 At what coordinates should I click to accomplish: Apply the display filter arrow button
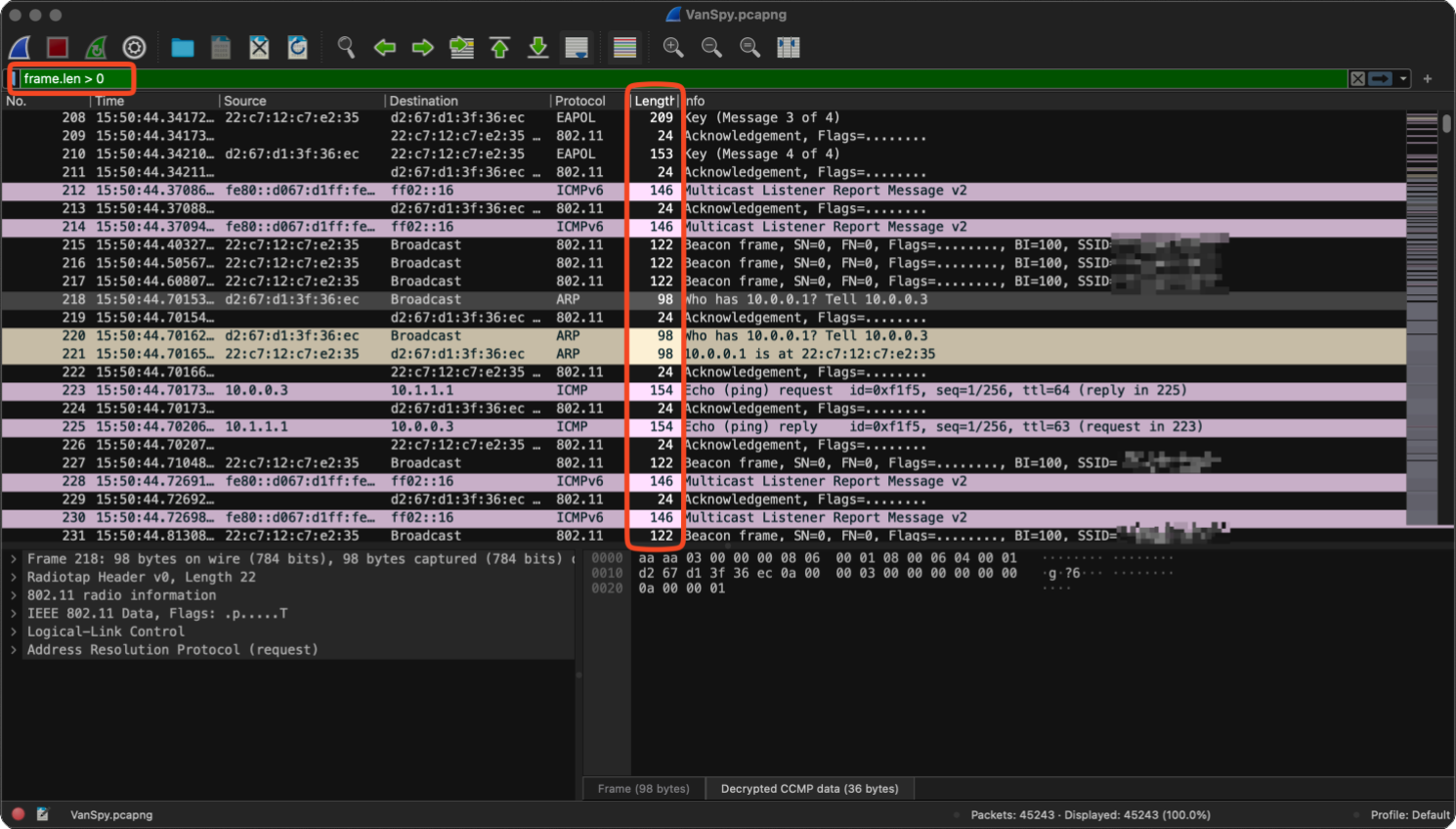pyautogui.click(x=1380, y=78)
